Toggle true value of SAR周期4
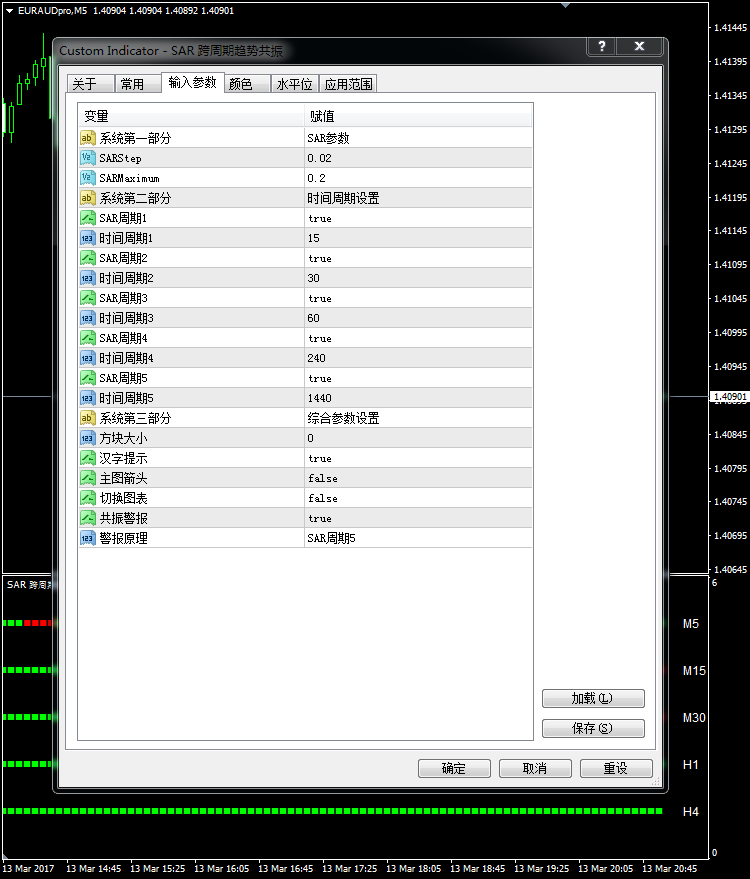 tap(418, 338)
